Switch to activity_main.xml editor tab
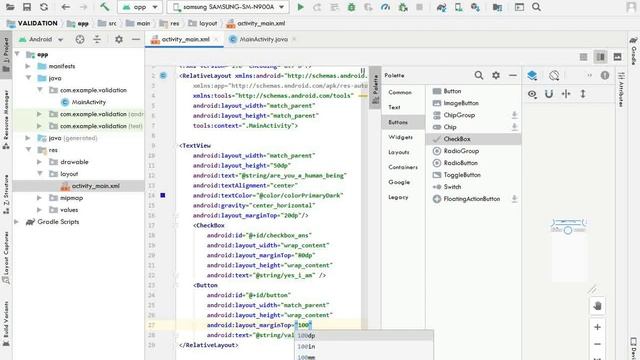 (x=185, y=39)
